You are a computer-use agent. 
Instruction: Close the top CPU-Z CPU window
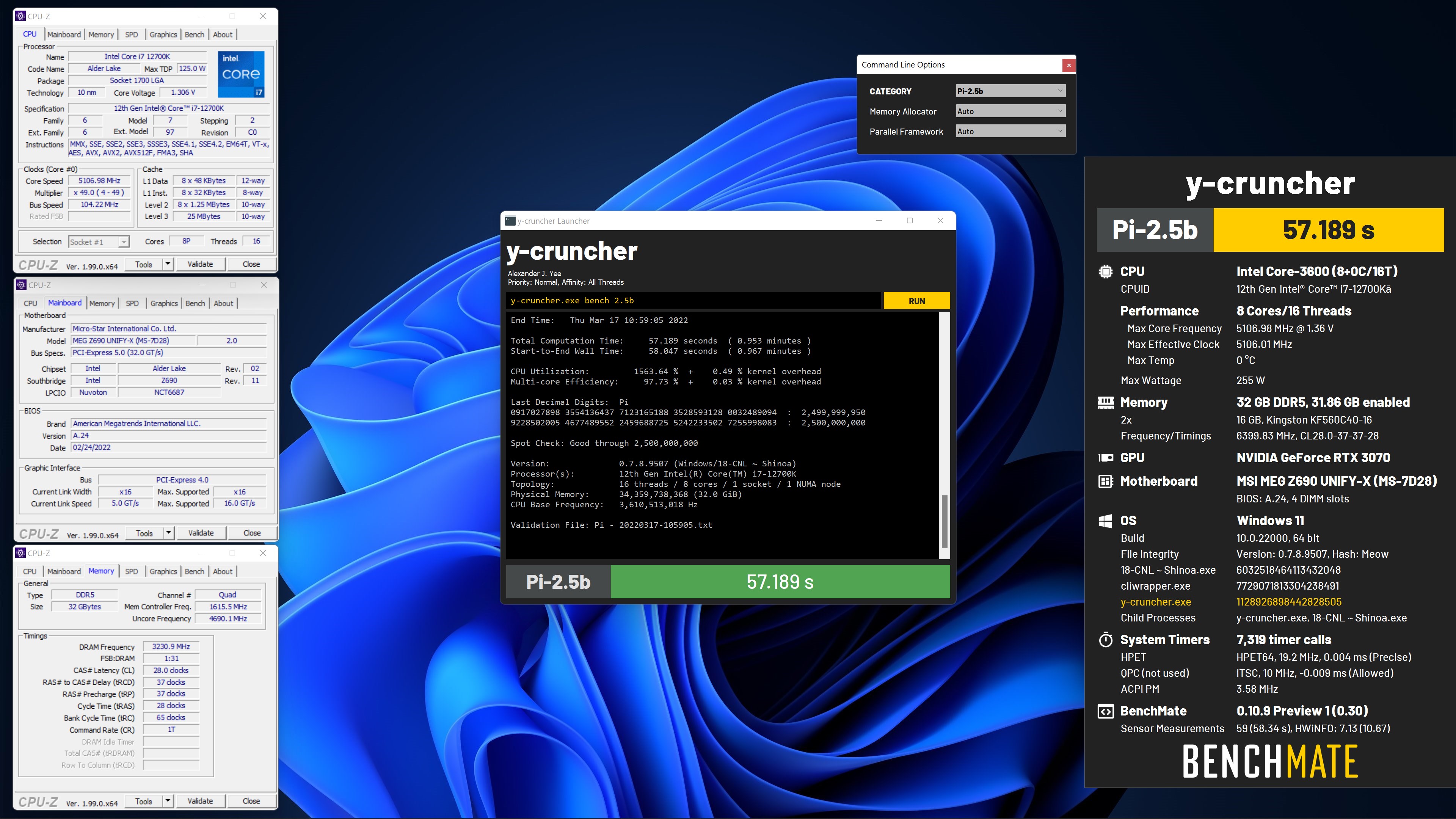click(x=263, y=16)
